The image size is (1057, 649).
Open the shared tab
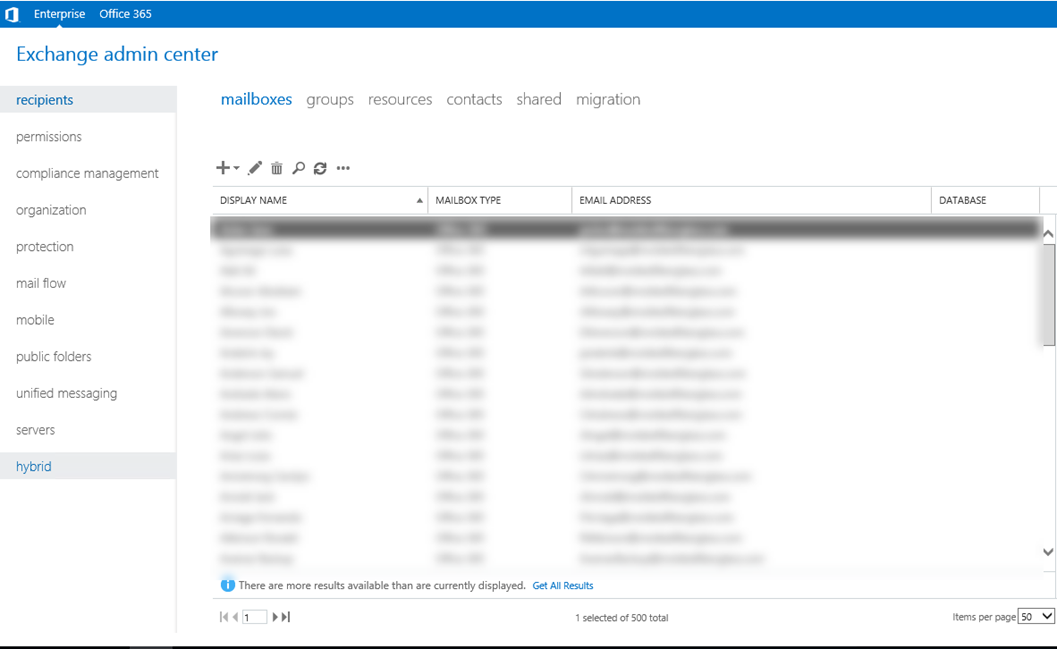click(539, 99)
